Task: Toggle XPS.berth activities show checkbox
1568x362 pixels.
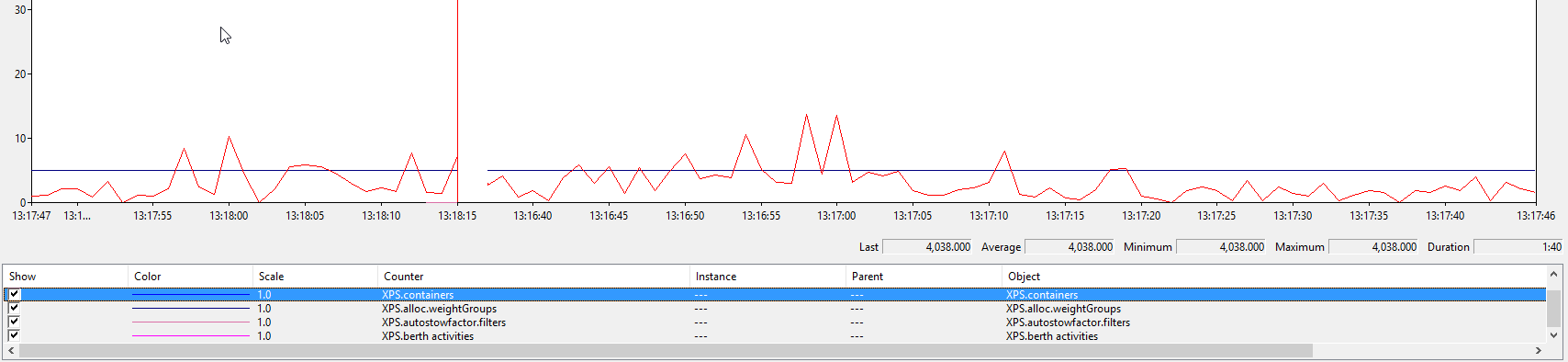Action: [14, 336]
